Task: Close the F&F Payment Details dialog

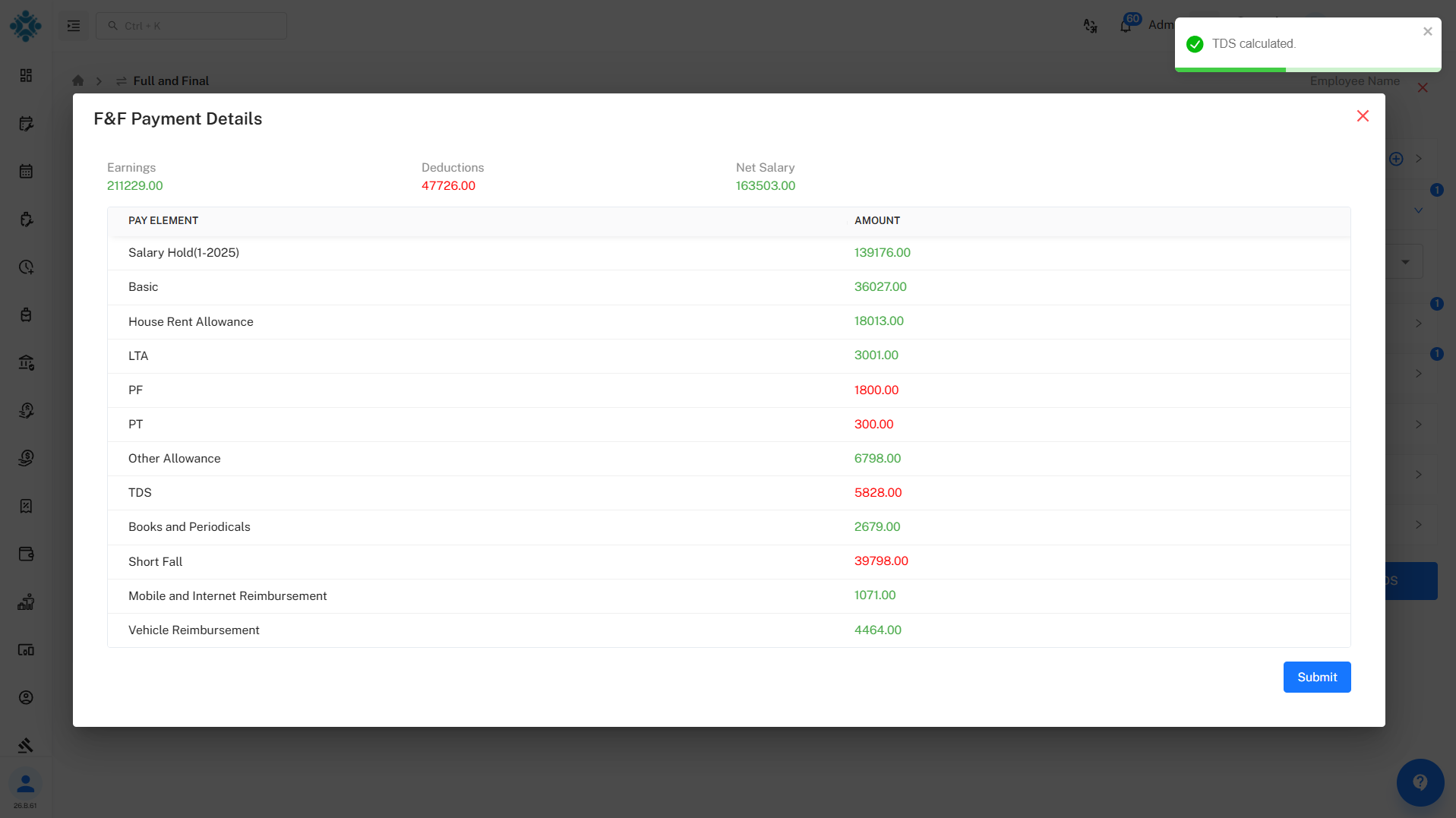Action: (1363, 115)
